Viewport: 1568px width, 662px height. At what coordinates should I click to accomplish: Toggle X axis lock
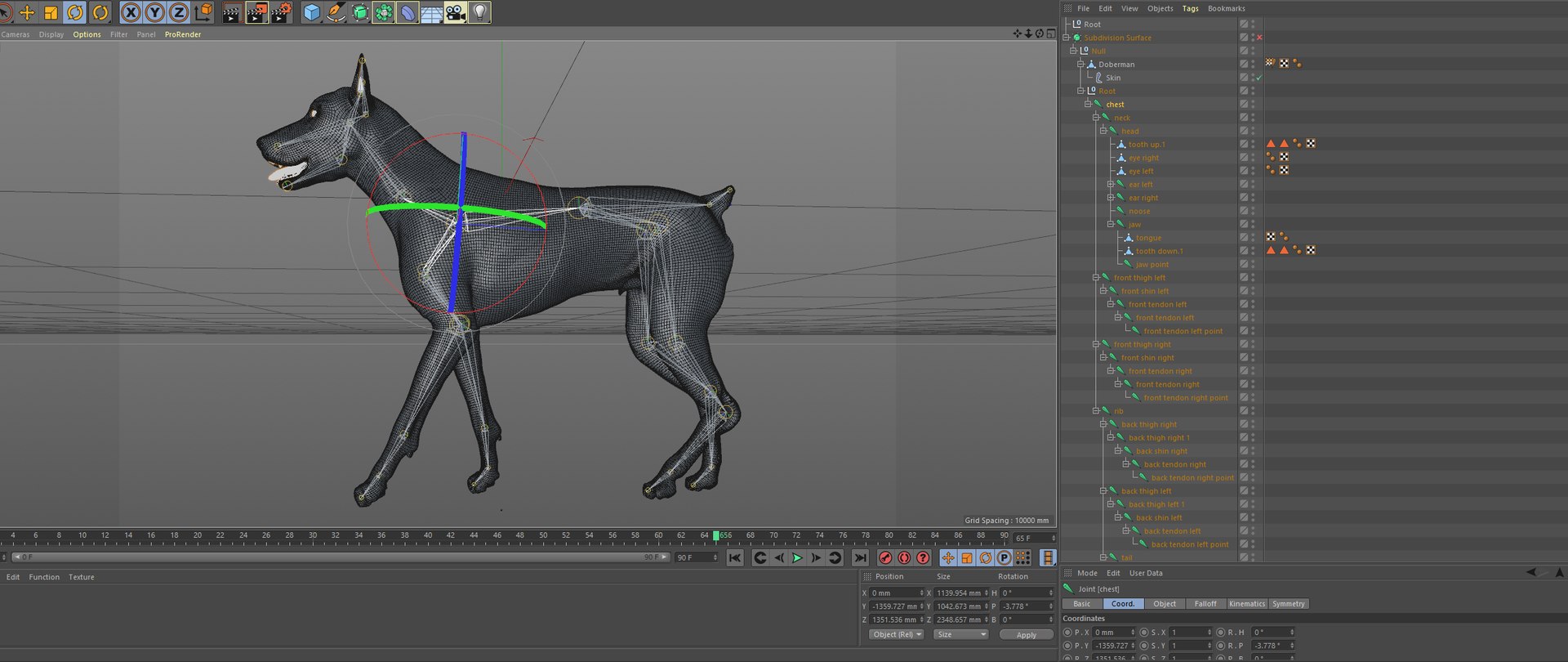pyautogui.click(x=131, y=11)
